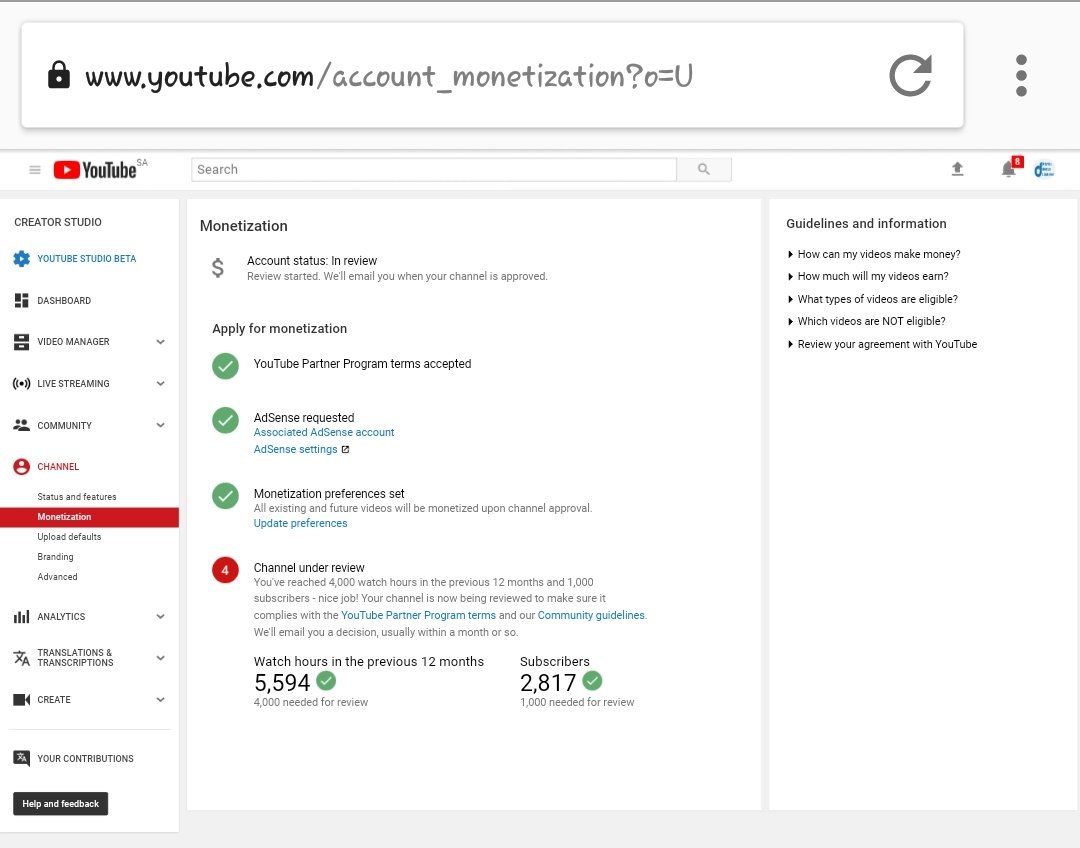Expand 'How much will my videos earn?'
Screen dimensions: 1080x848
868,276
